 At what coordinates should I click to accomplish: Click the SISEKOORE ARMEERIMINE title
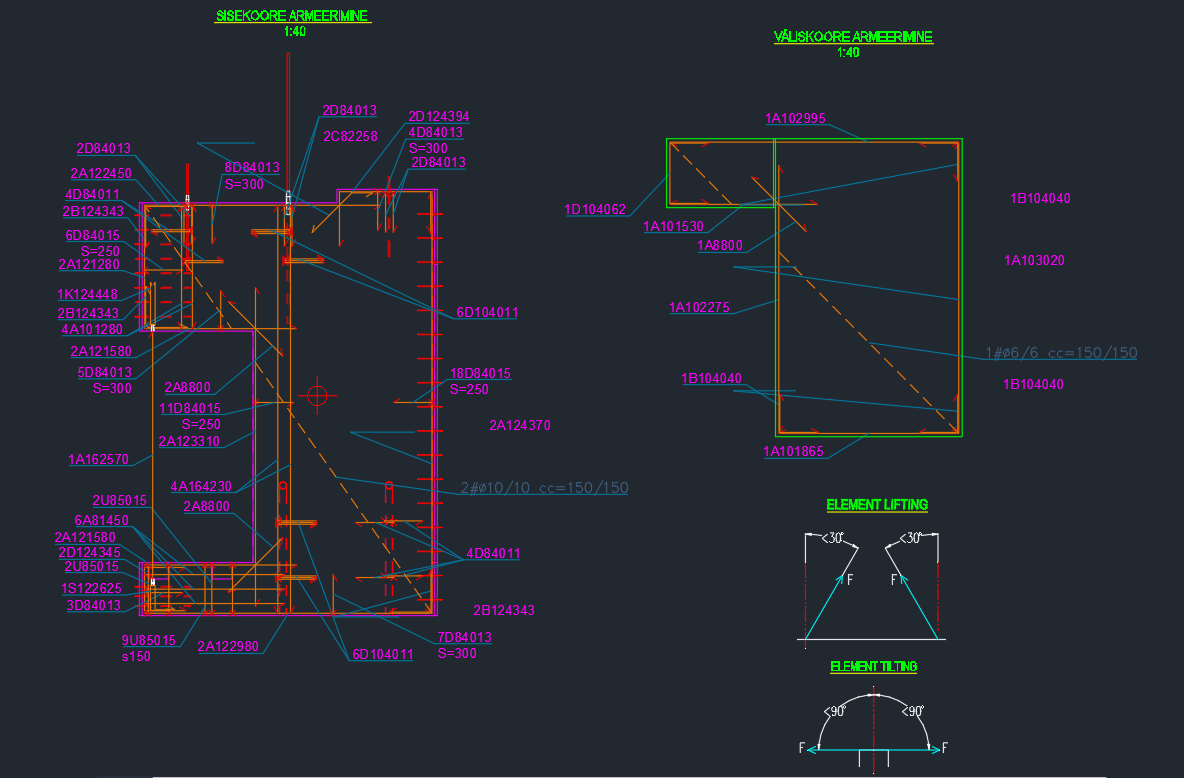click(293, 16)
